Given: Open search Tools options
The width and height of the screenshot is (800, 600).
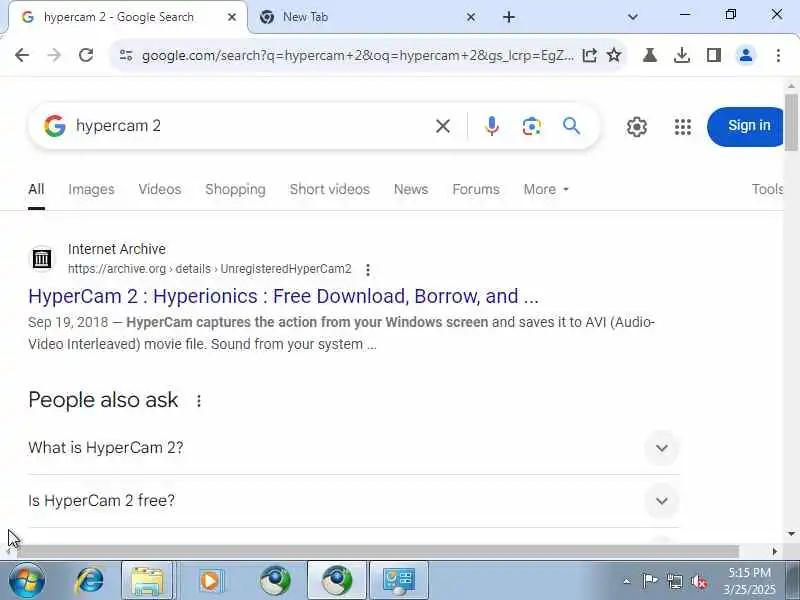Looking at the screenshot, I should click(767, 189).
